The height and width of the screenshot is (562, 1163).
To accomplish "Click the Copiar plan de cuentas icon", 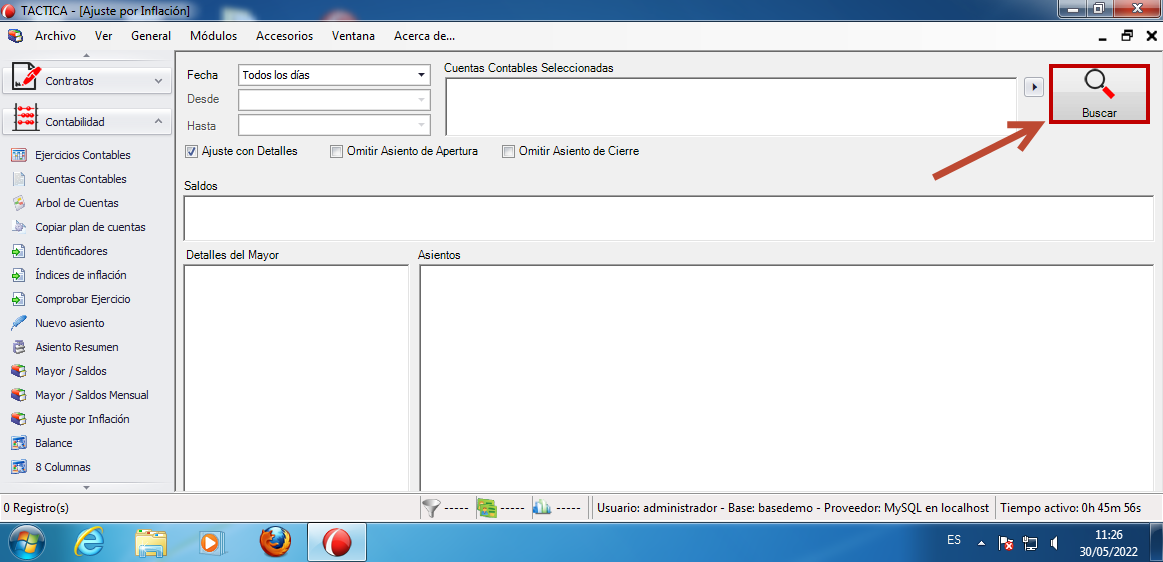I will click(x=19, y=227).
